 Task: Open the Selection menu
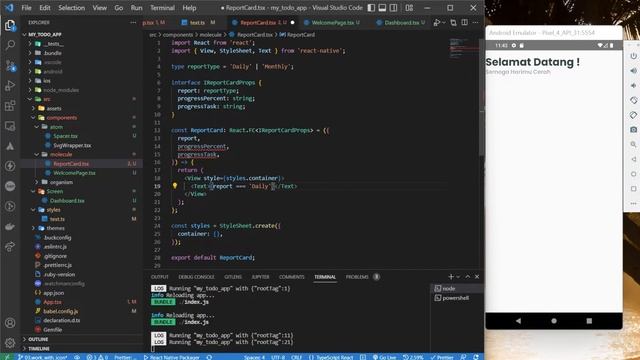tap(71, 8)
